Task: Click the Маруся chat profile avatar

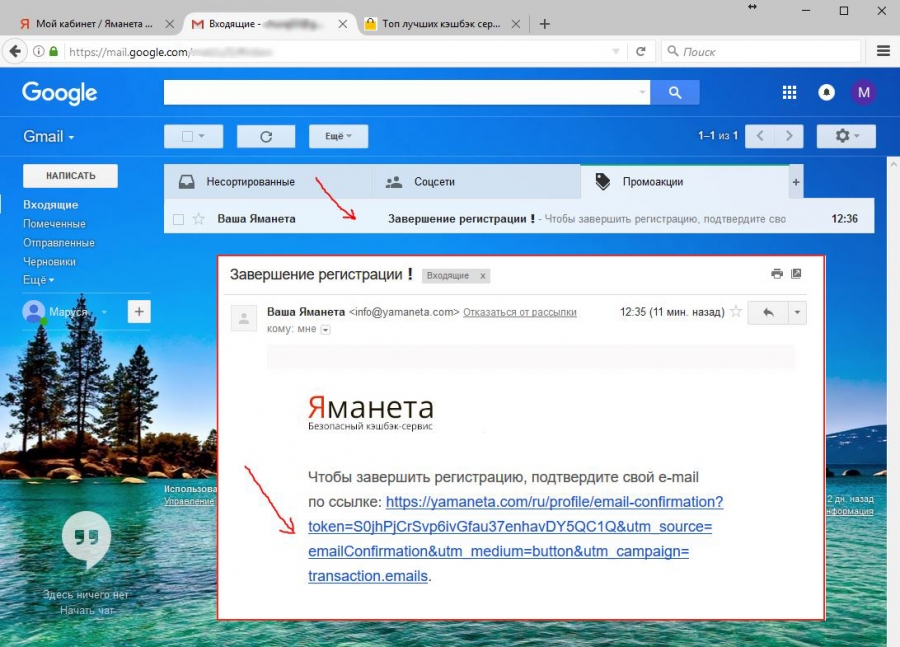Action: coord(34,312)
